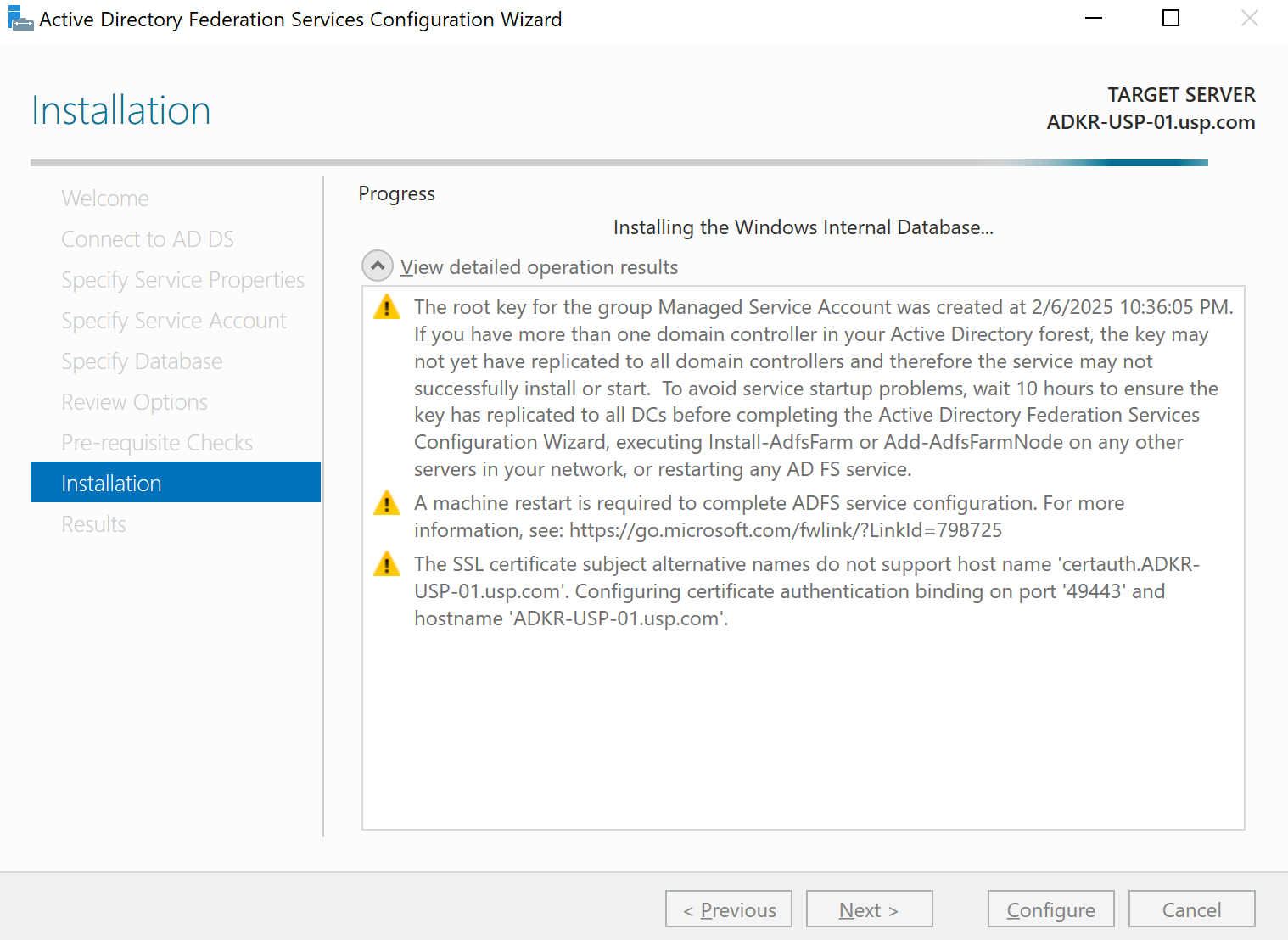This screenshot has height=940, width=1288.
Task: Go to the Welcome step
Action: (105, 199)
